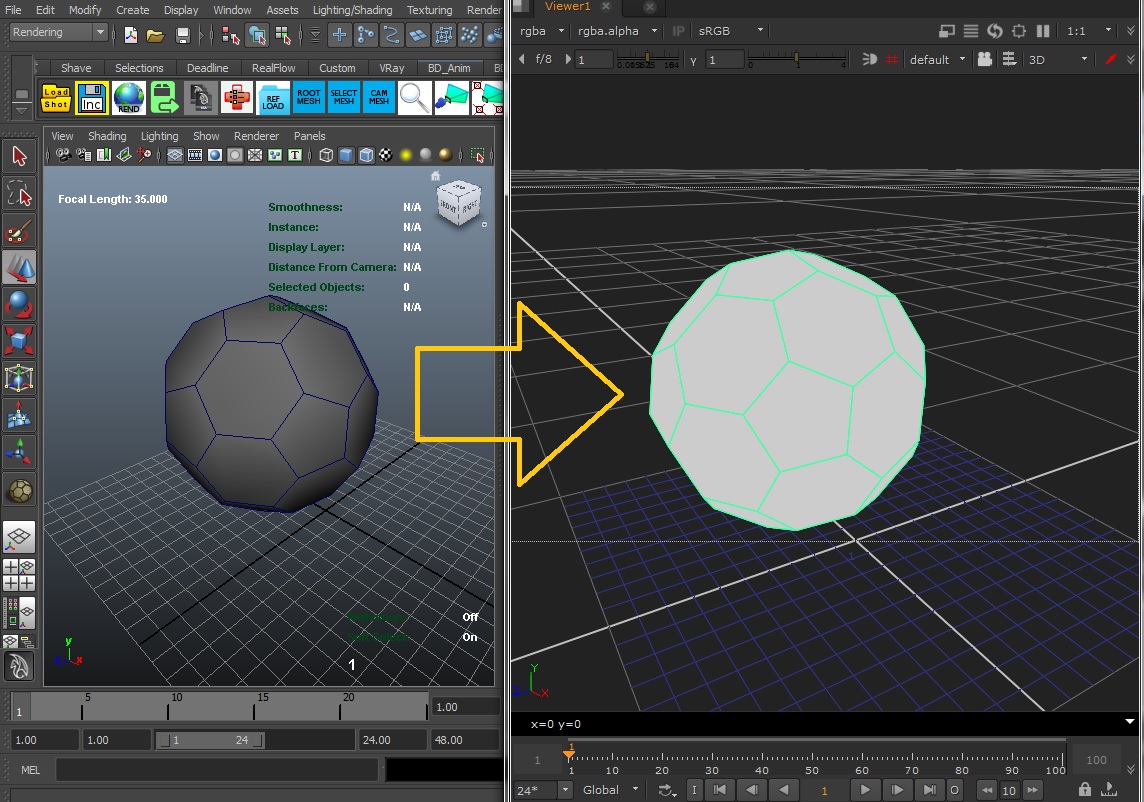The width and height of the screenshot is (1144, 802).
Task: Click the In point I button
Action: pyautogui.click(x=695, y=790)
